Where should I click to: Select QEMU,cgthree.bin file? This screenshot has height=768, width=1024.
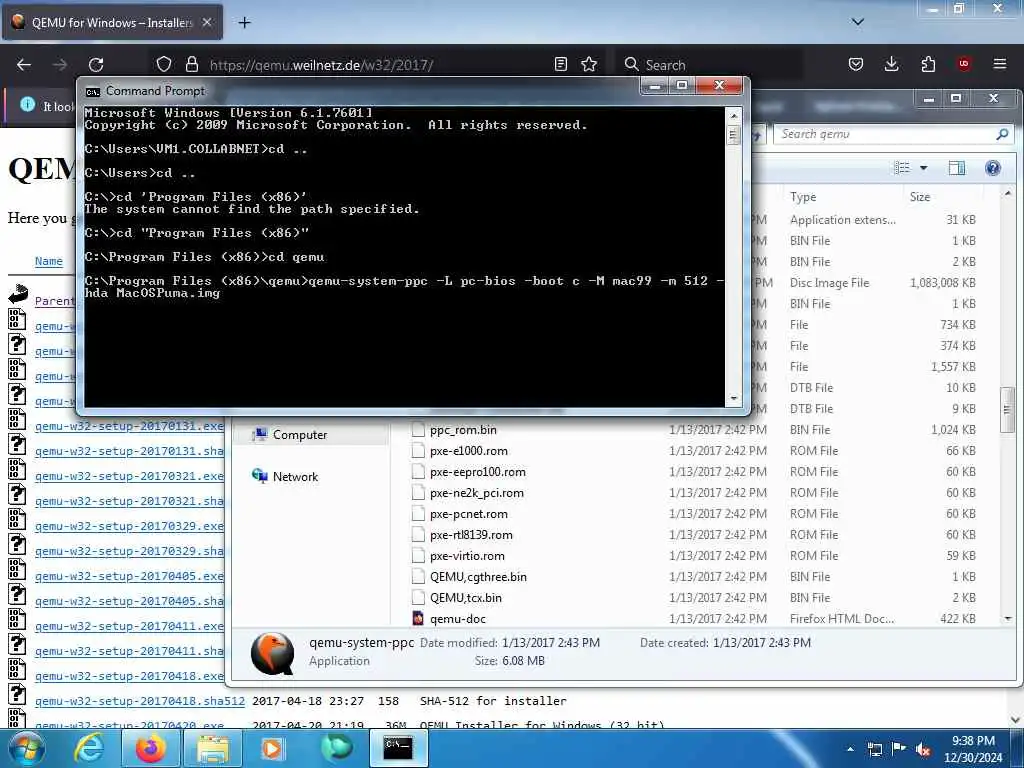click(x=478, y=577)
